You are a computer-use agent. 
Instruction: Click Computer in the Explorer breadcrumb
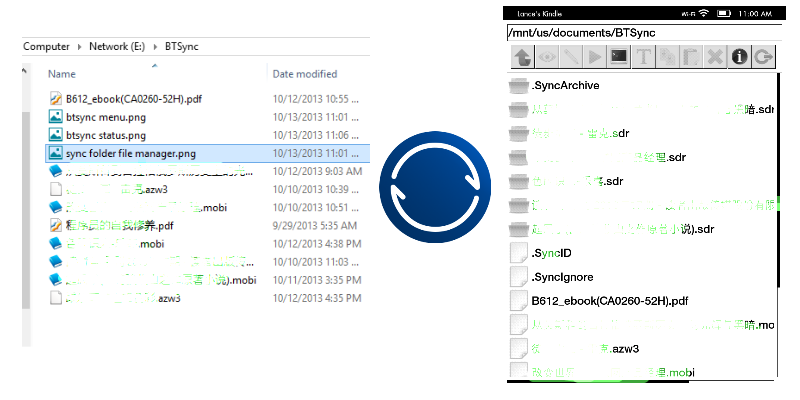tap(46, 46)
